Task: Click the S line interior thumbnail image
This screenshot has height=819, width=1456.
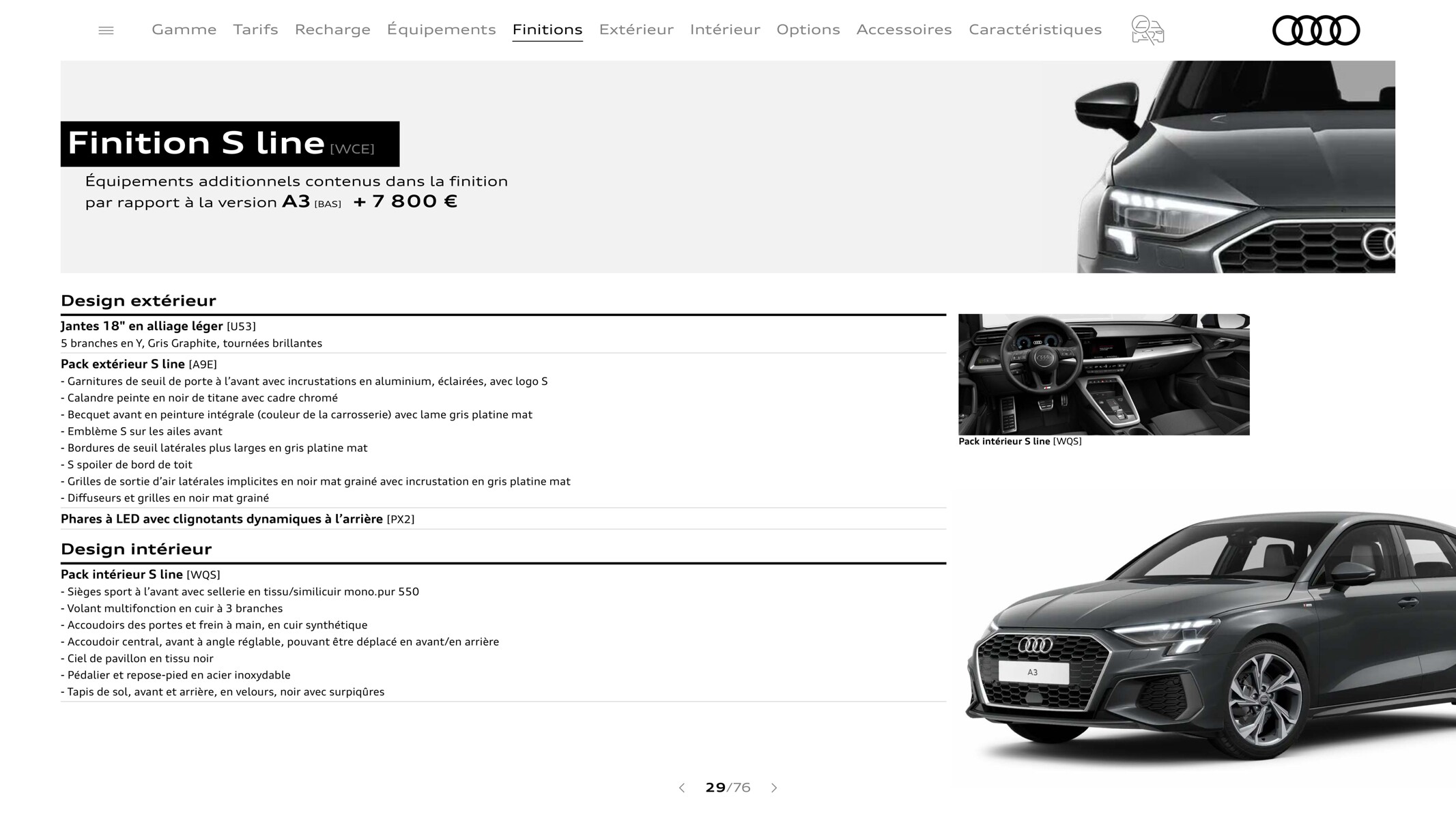Action: tap(1104, 374)
